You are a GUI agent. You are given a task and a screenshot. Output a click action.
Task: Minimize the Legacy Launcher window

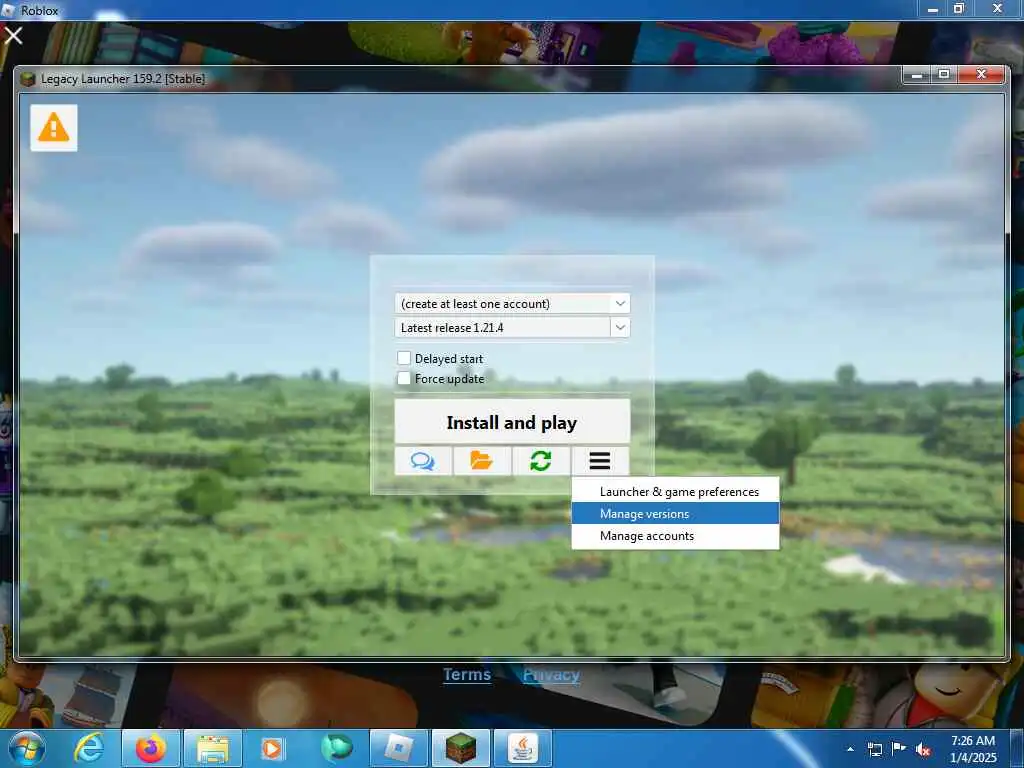[x=918, y=75]
